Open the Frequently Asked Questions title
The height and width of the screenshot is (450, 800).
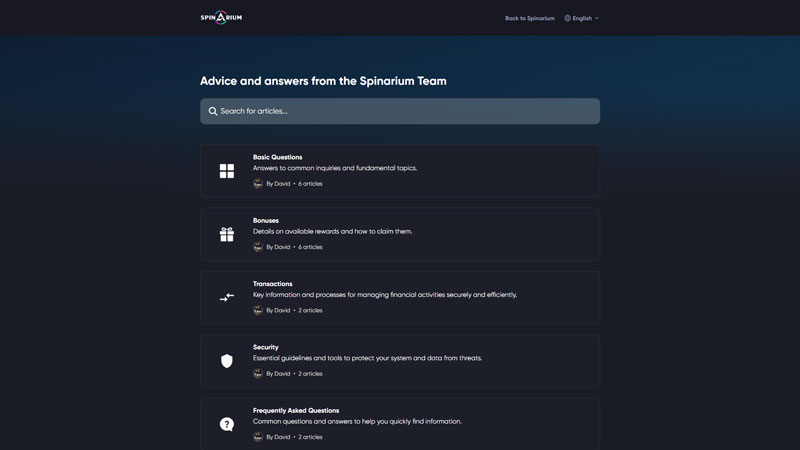(296, 410)
